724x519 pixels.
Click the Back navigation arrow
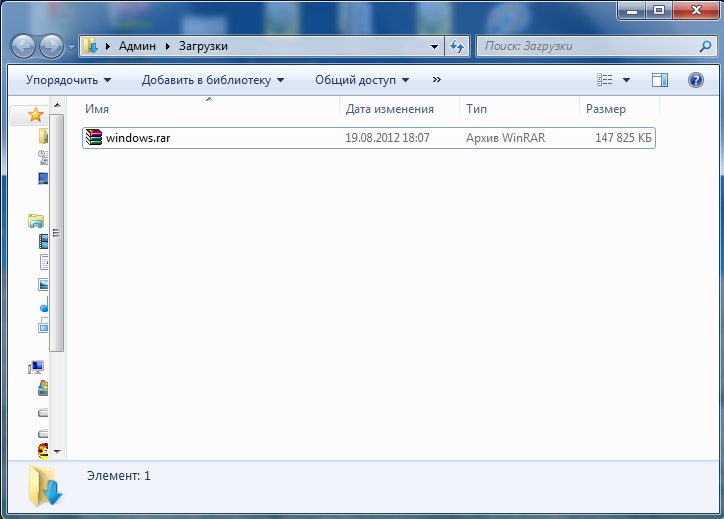click(23, 46)
